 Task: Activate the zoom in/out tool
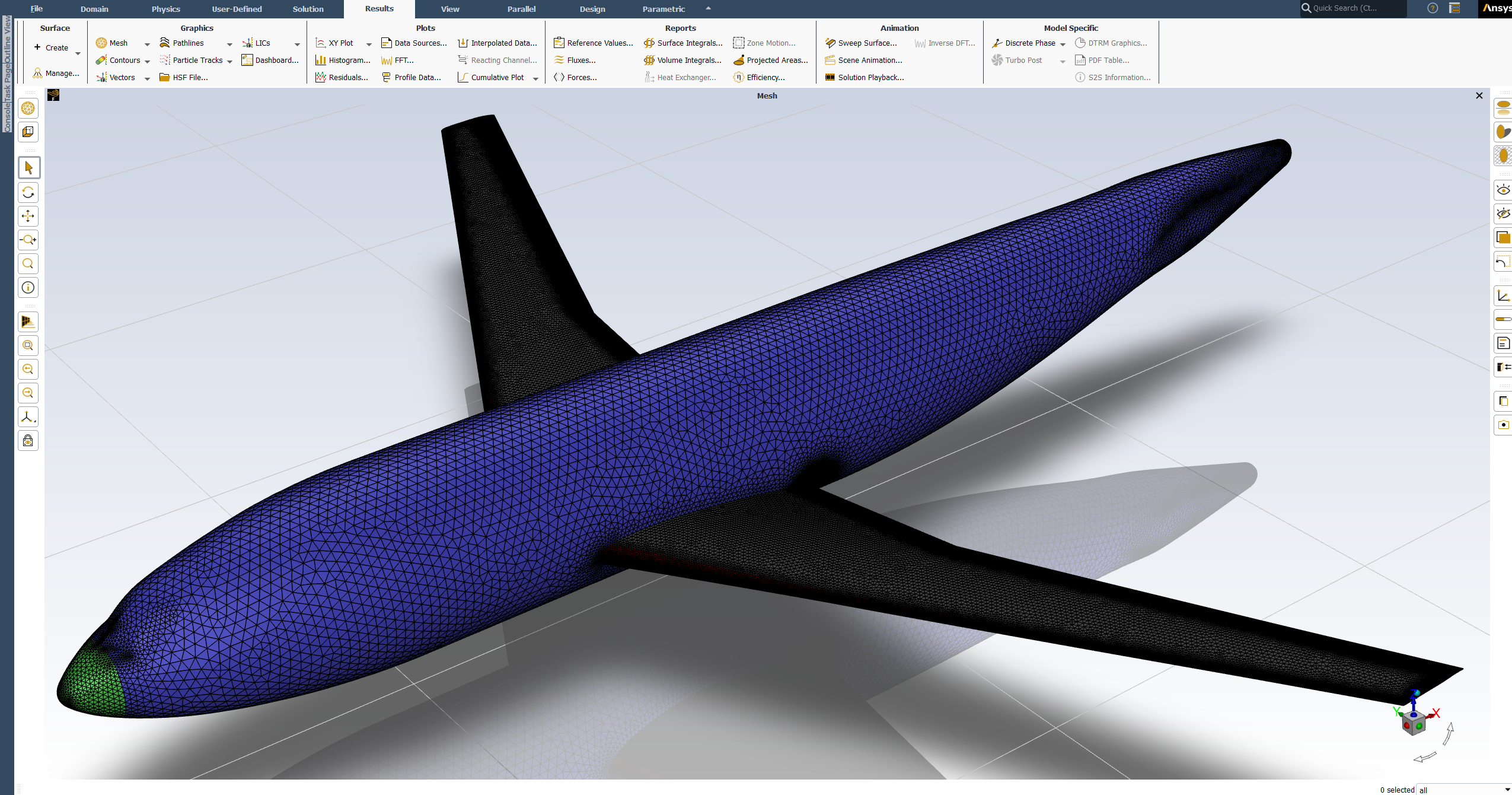pos(28,240)
